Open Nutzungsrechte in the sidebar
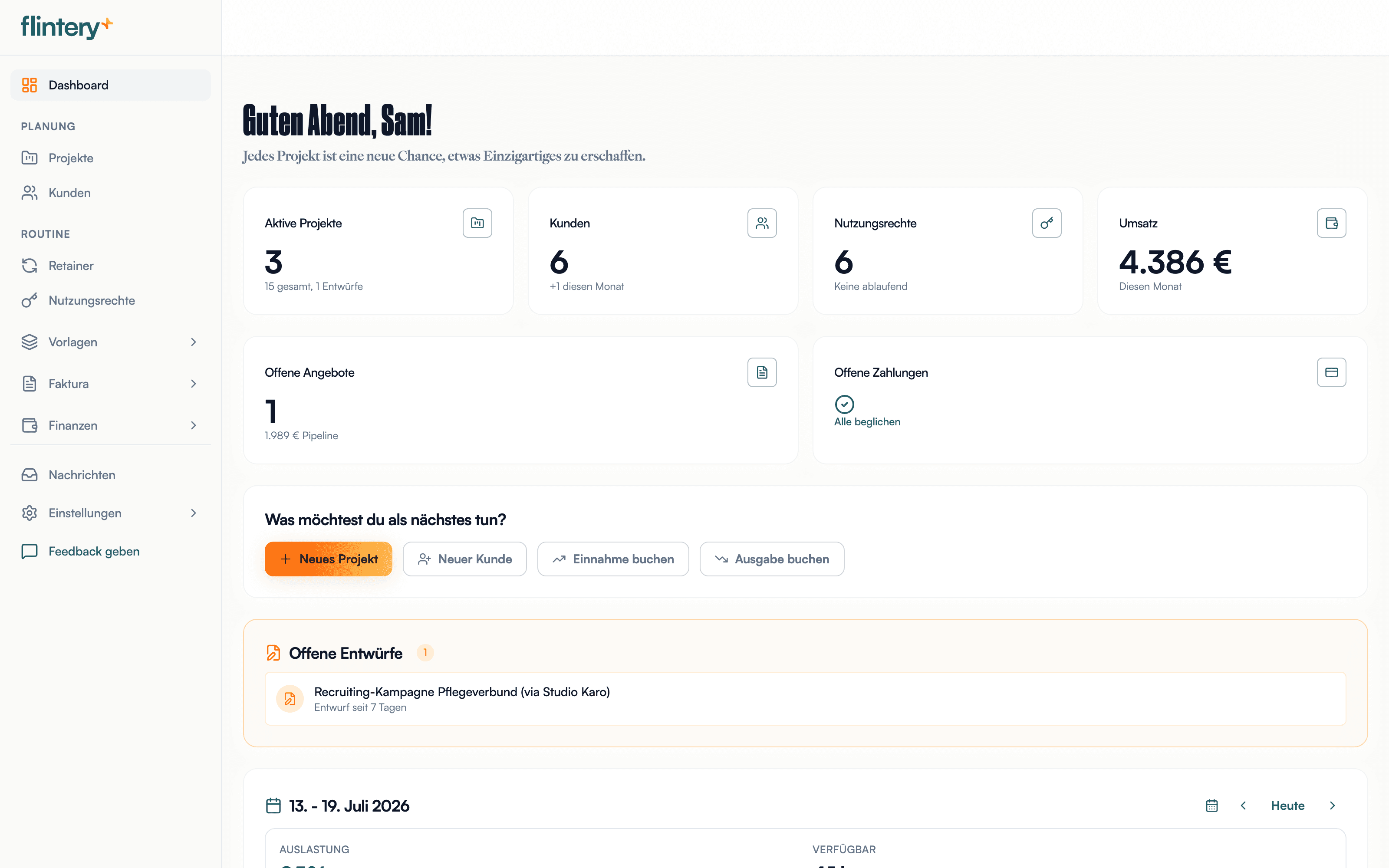Viewport: 1389px width, 868px height. click(110, 300)
